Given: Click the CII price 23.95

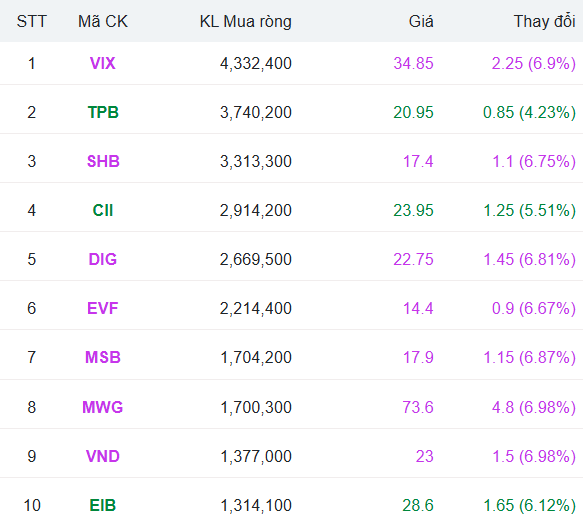Looking at the screenshot, I should 413,210.
